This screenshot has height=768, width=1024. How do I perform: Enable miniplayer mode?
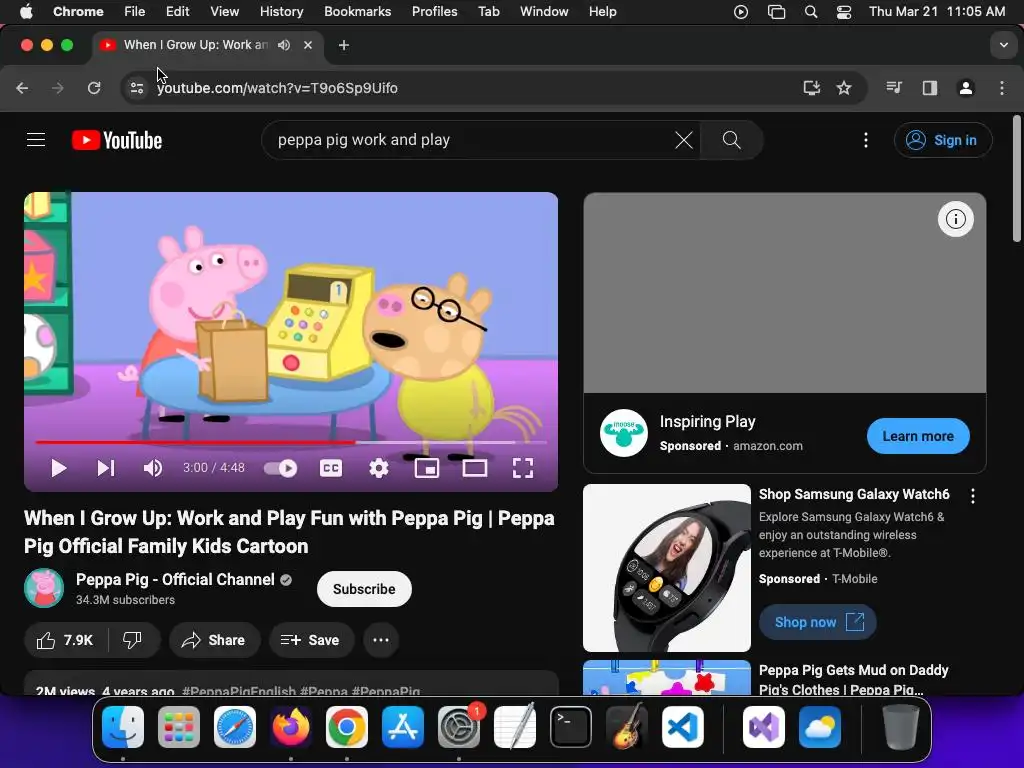(x=427, y=468)
